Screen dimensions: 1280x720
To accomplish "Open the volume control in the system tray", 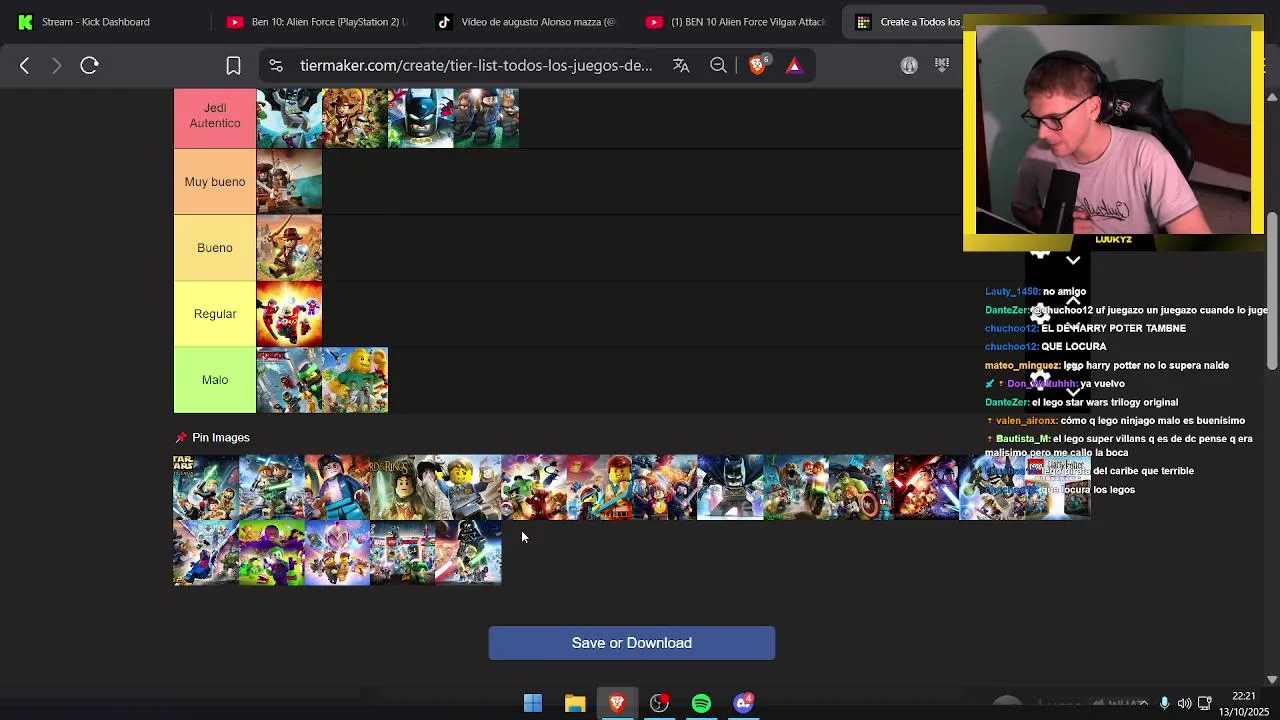I will pyautogui.click(x=1184, y=704).
